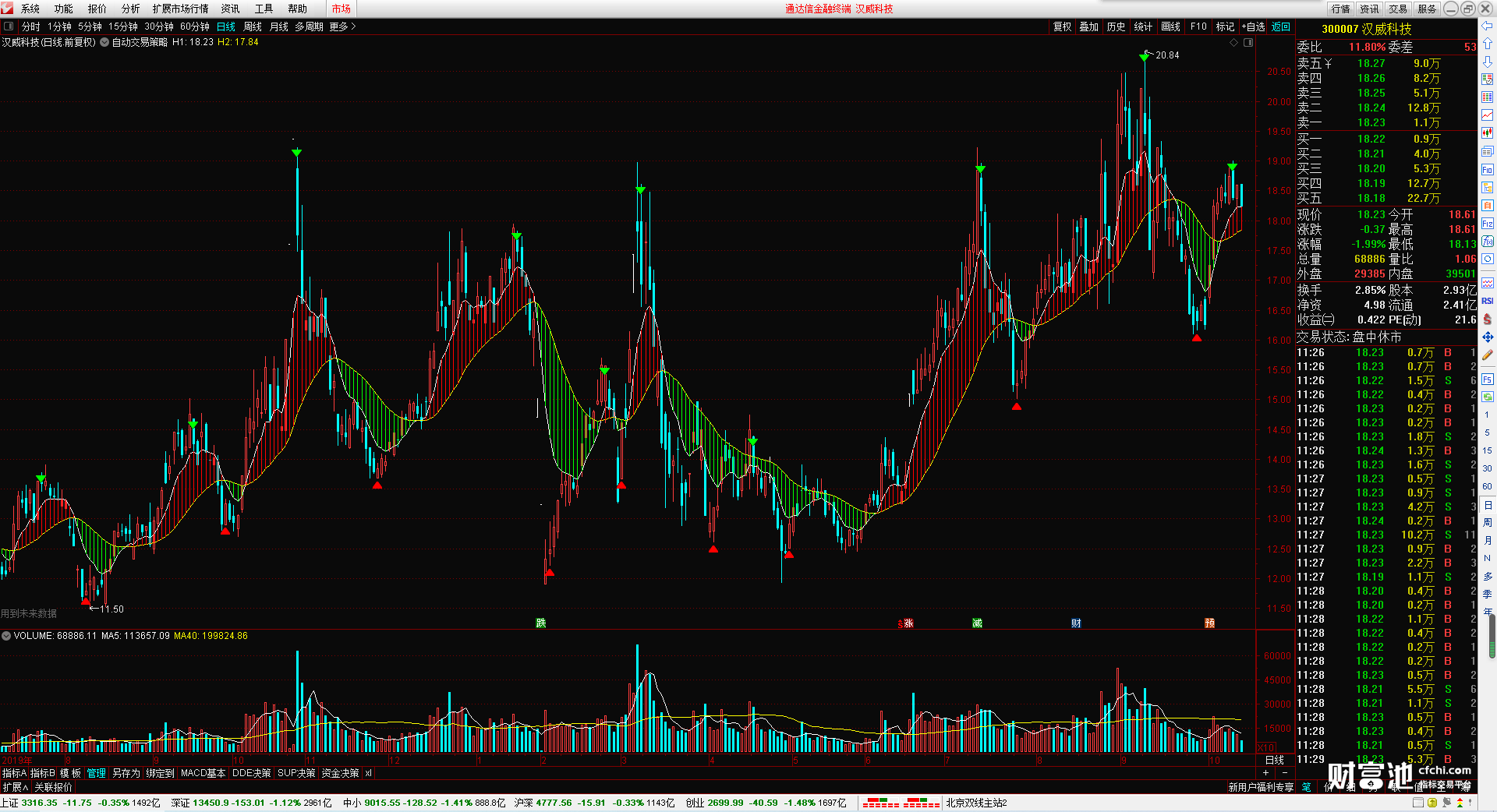
Task: Click the F10 button in chart toolbar
Action: coord(1199,26)
